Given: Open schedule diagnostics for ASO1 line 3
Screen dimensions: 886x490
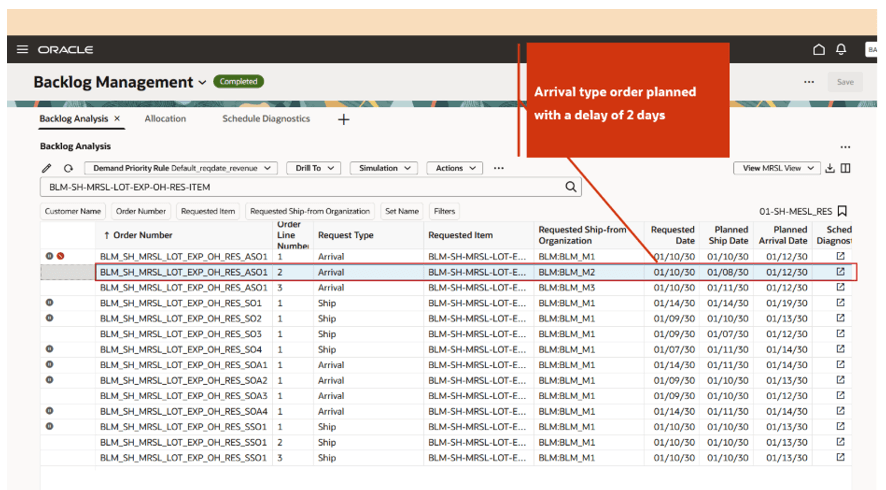Looking at the screenshot, I should coord(841,287).
